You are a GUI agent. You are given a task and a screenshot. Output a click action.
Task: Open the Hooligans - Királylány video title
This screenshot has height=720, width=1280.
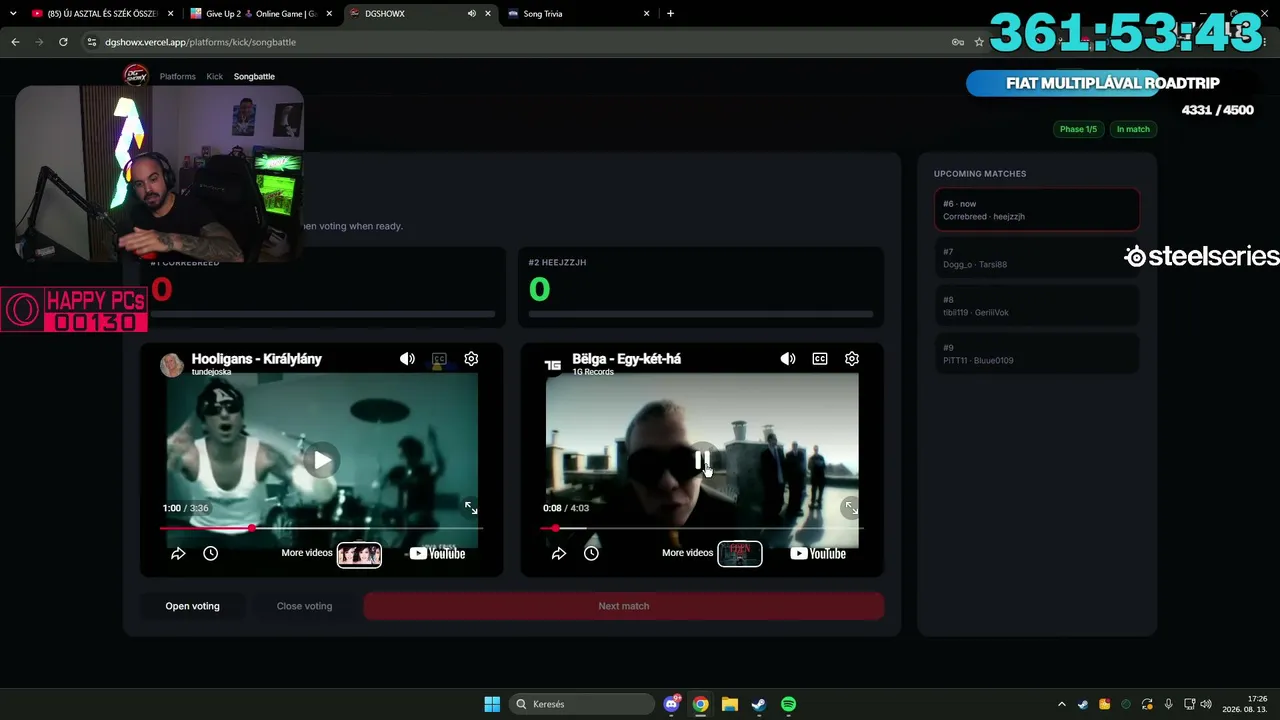pos(256,359)
